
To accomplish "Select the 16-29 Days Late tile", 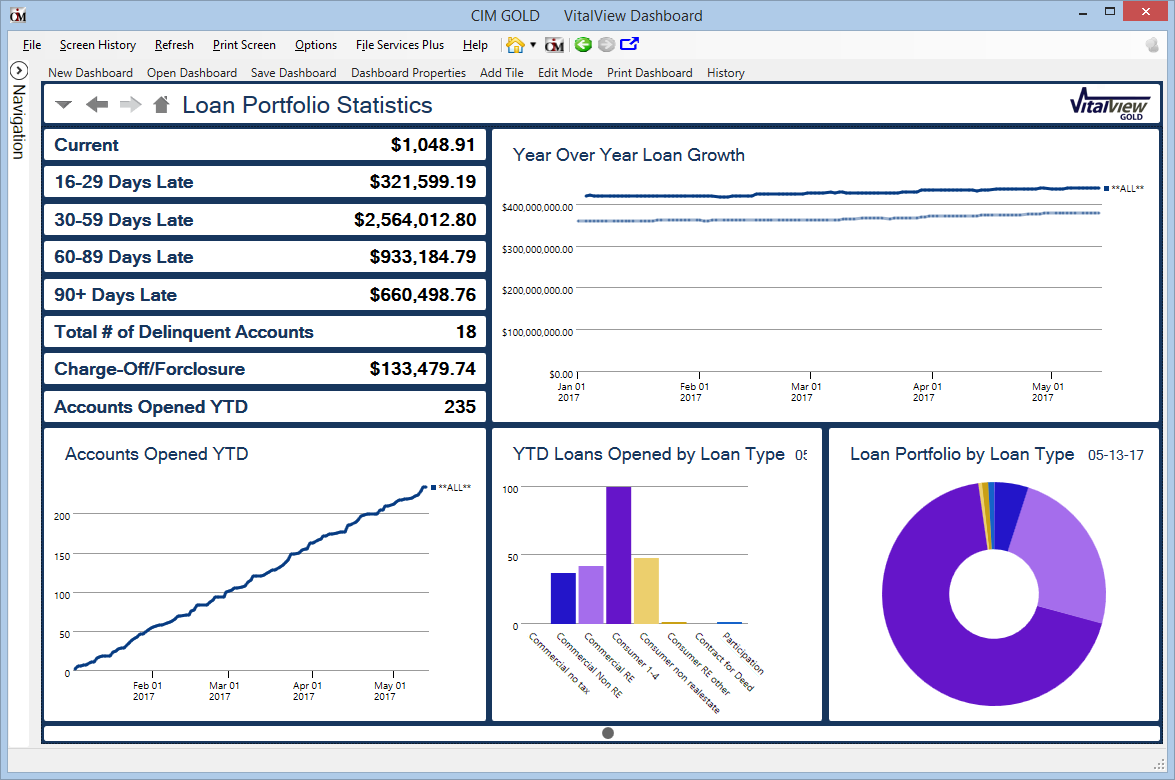I will pos(265,182).
